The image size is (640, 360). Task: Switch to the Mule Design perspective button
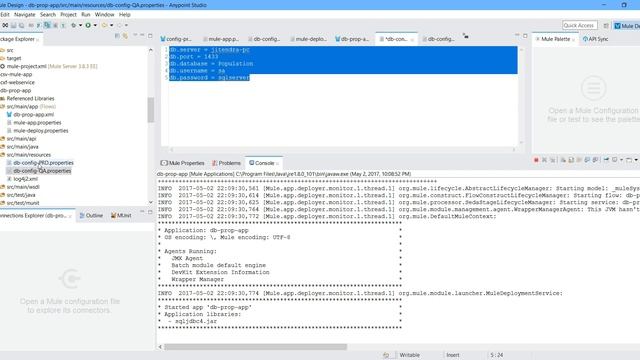click(627, 26)
